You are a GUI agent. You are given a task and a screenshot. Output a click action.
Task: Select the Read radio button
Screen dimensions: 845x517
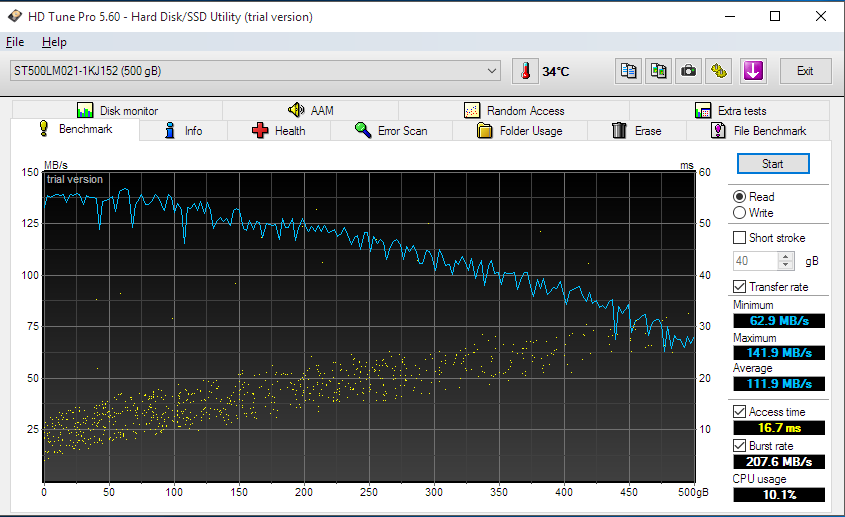click(740, 197)
